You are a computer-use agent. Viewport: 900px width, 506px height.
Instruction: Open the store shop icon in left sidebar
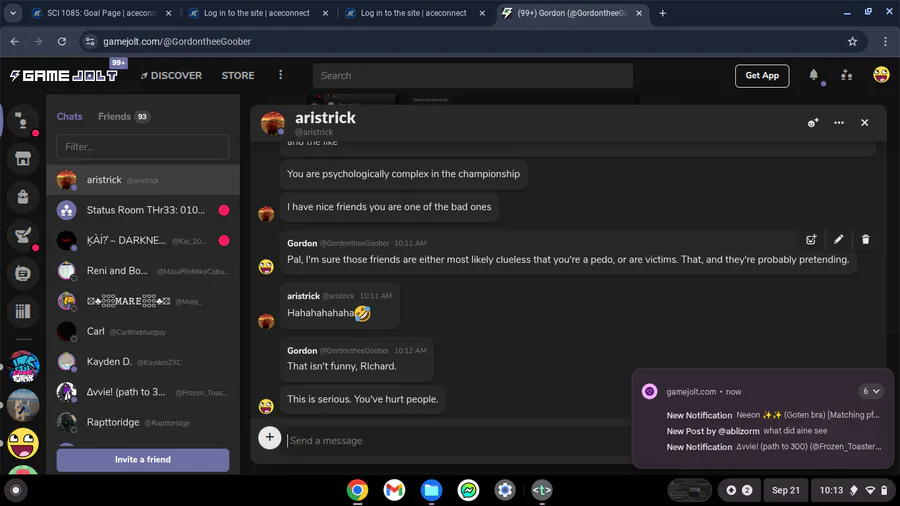(23, 159)
